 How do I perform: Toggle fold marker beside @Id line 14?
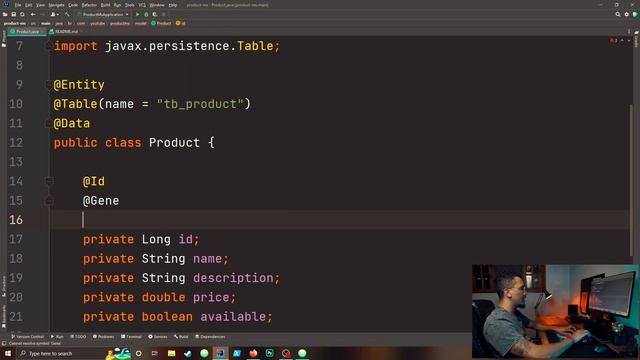coord(49,181)
